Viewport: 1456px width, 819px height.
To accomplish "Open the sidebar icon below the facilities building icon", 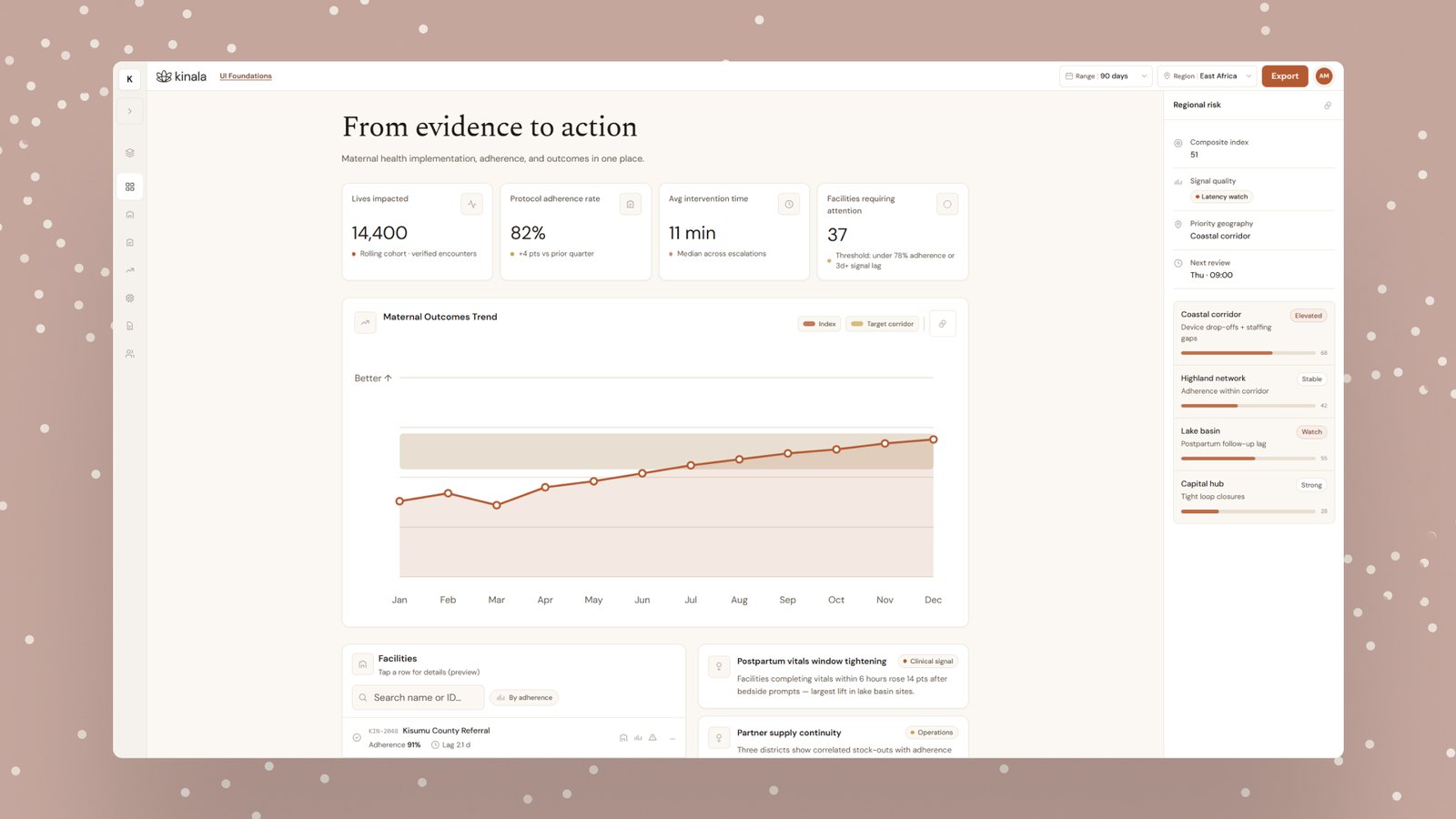I will click(x=129, y=242).
